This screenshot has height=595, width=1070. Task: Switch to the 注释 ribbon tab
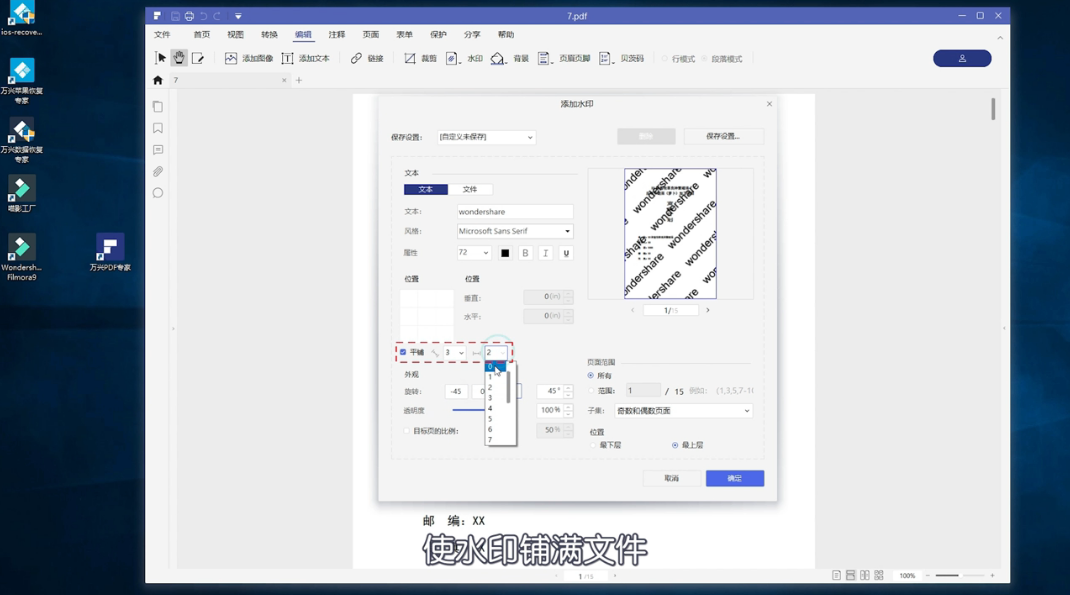tap(336, 33)
